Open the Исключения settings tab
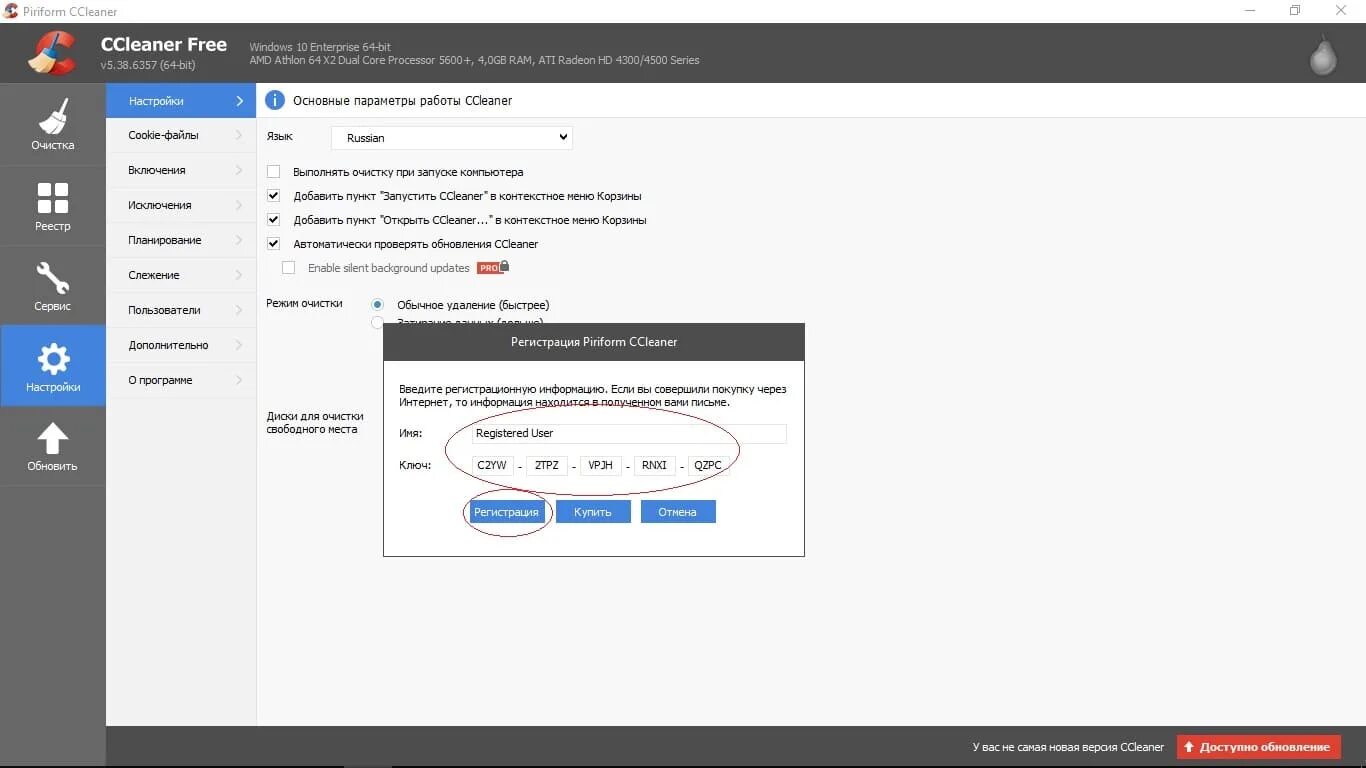The image size is (1366, 768). point(181,205)
